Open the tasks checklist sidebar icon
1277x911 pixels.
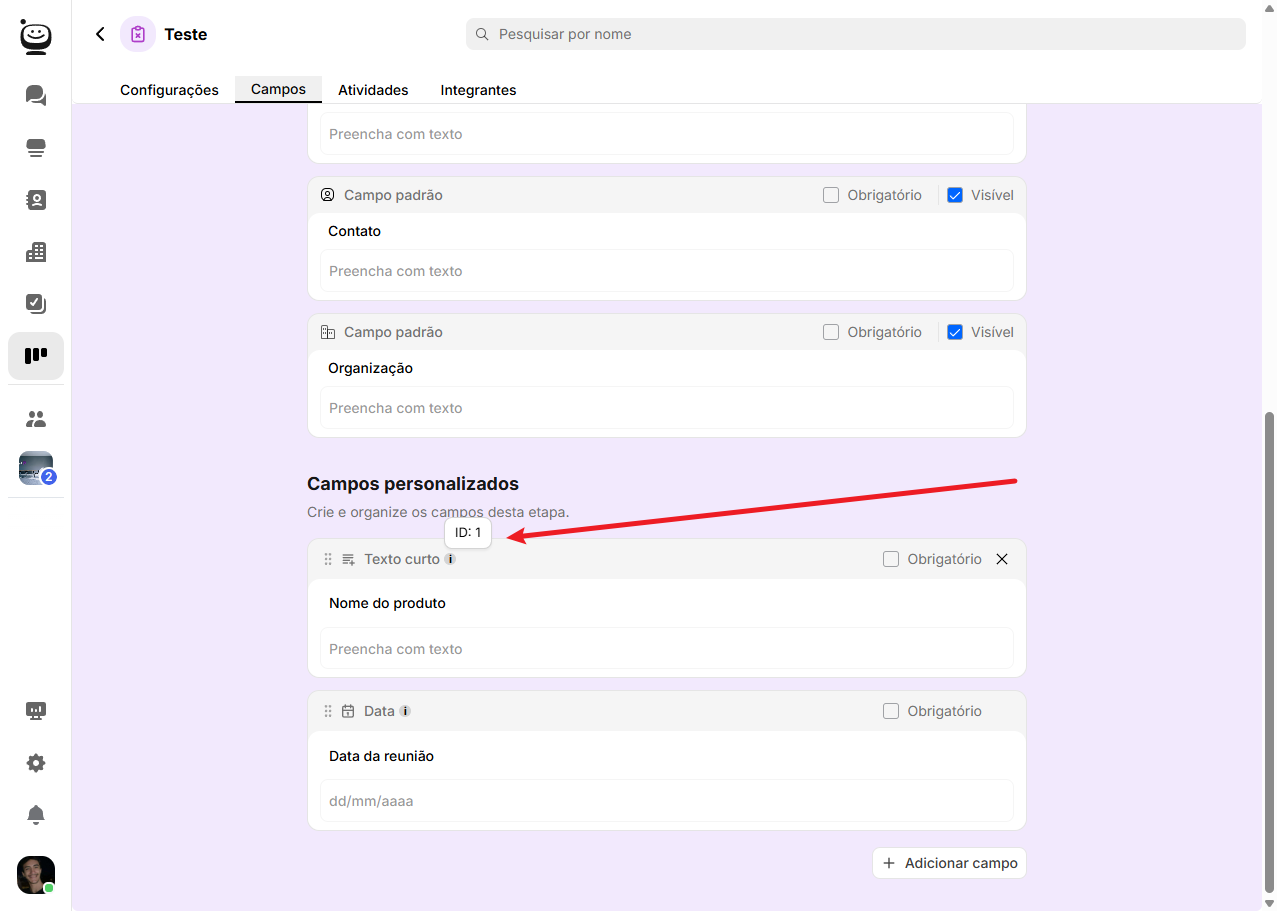[36, 303]
